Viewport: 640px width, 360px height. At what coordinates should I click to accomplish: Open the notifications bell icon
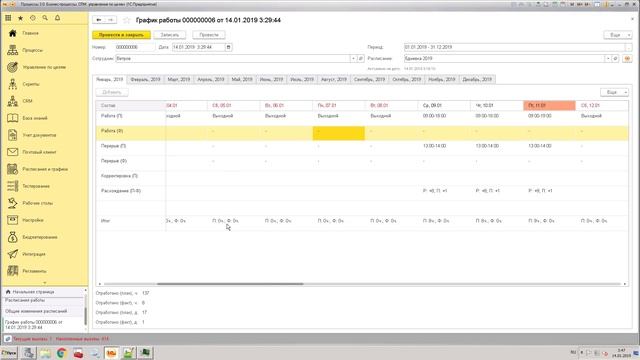pos(58,18)
